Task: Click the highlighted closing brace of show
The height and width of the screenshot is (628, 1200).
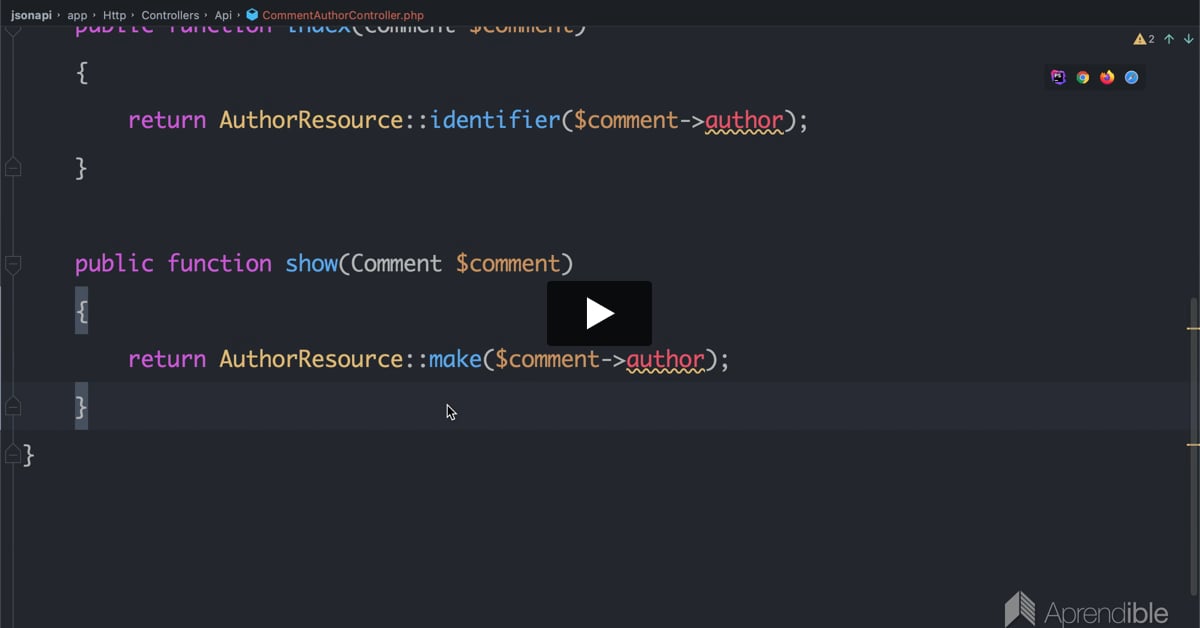Action: (x=81, y=406)
